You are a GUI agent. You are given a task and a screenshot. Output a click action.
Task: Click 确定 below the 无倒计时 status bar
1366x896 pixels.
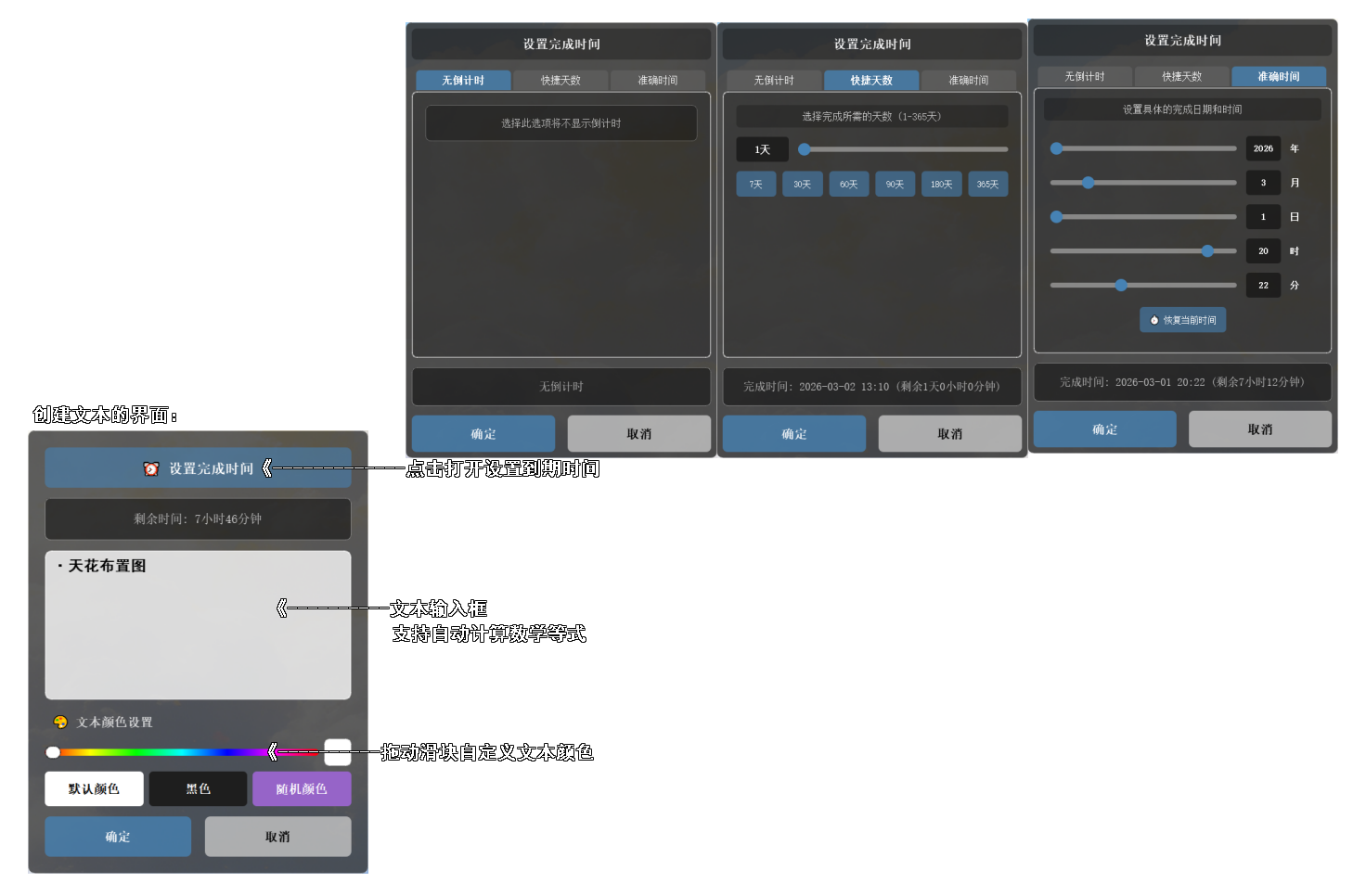tap(483, 434)
